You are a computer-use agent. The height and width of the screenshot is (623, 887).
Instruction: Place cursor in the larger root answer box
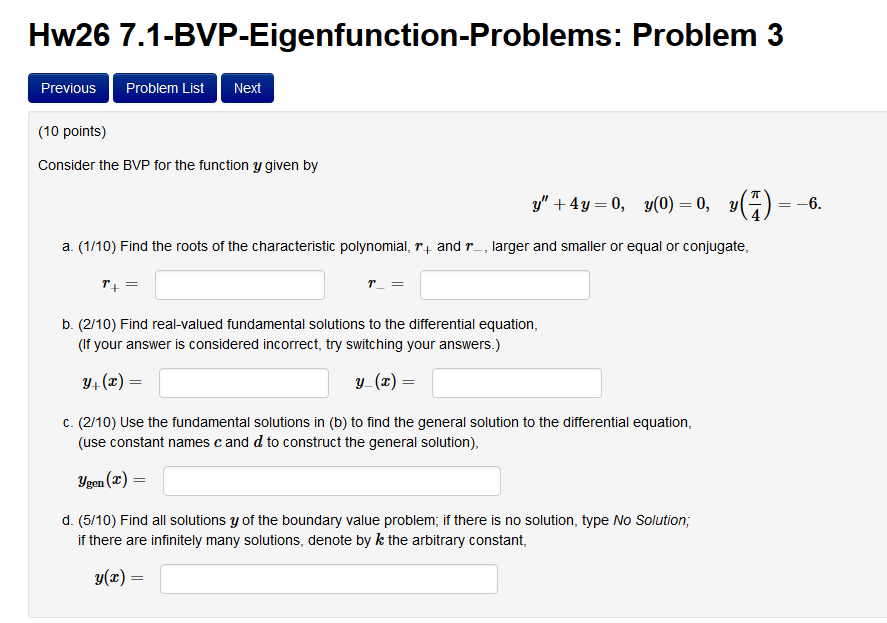tap(239, 285)
